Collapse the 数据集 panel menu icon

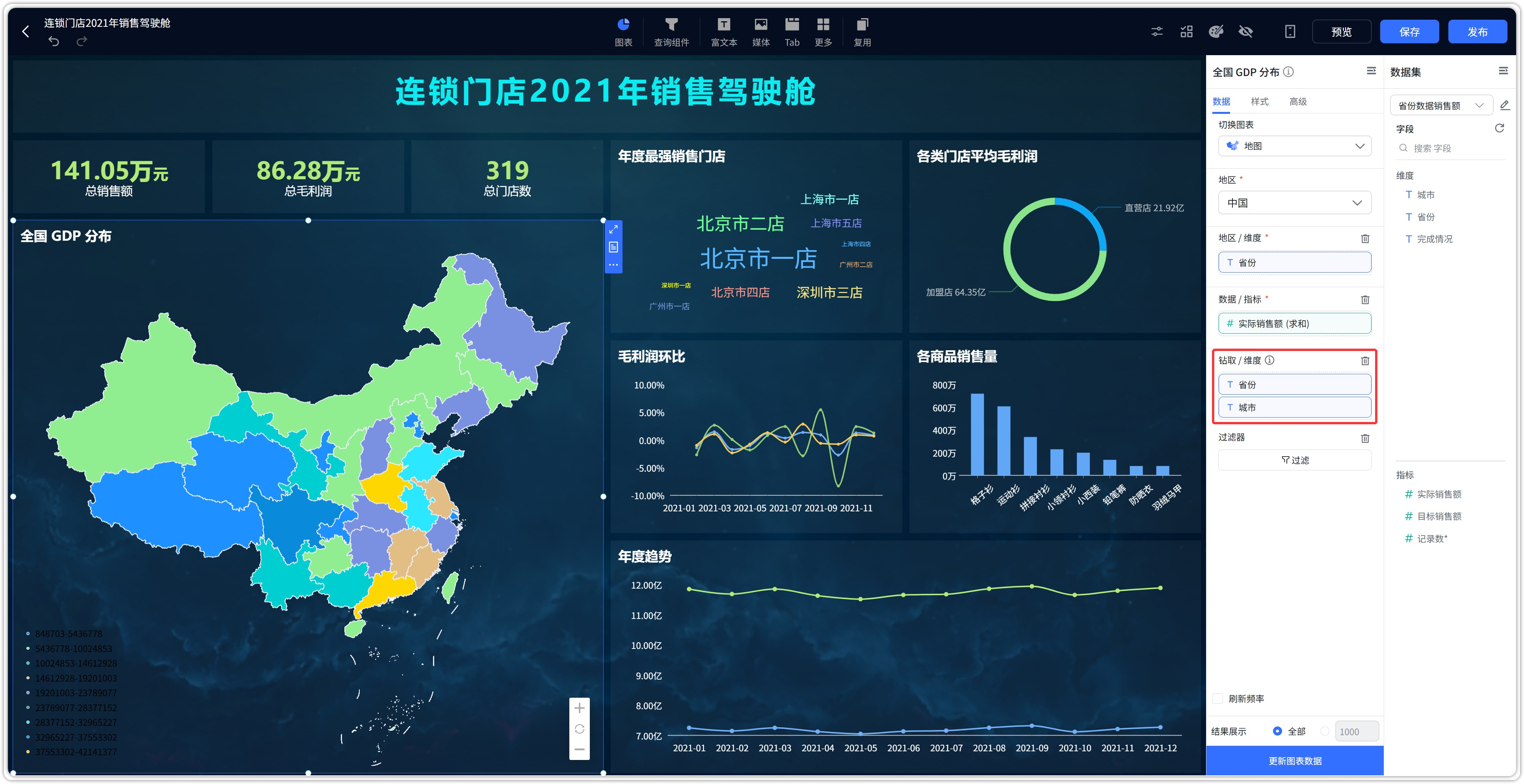click(1503, 71)
